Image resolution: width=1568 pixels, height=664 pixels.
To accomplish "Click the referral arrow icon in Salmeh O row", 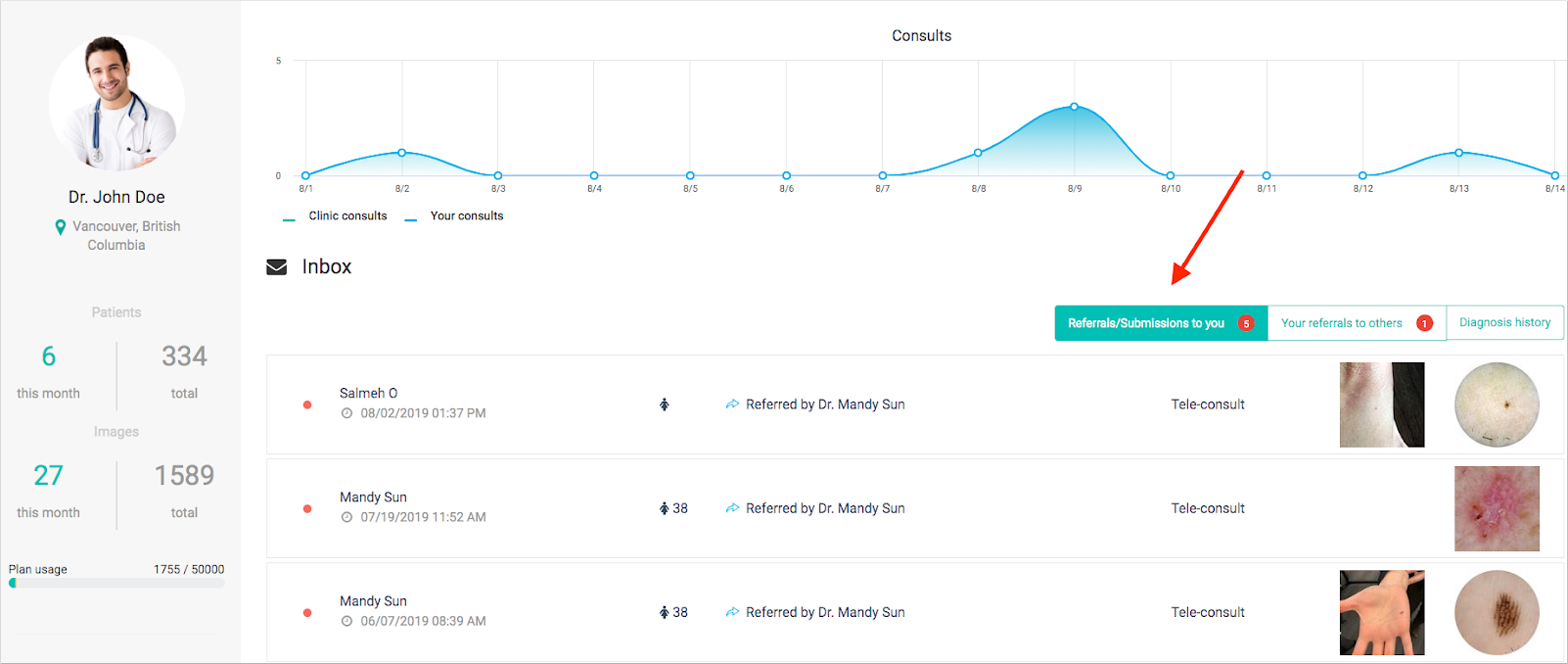I will (x=732, y=404).
